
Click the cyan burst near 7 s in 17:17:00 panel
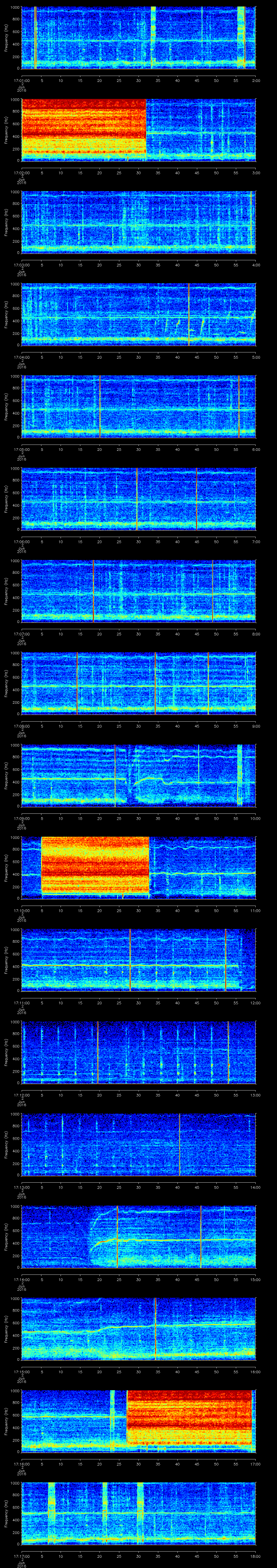51,1514
